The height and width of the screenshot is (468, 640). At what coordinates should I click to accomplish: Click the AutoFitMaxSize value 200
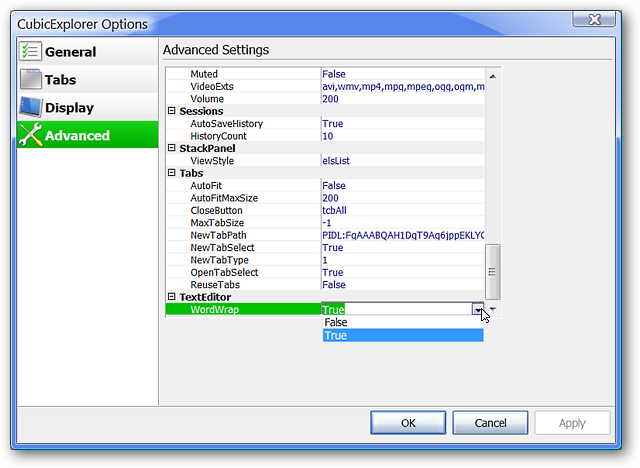(x=330, y=198)
